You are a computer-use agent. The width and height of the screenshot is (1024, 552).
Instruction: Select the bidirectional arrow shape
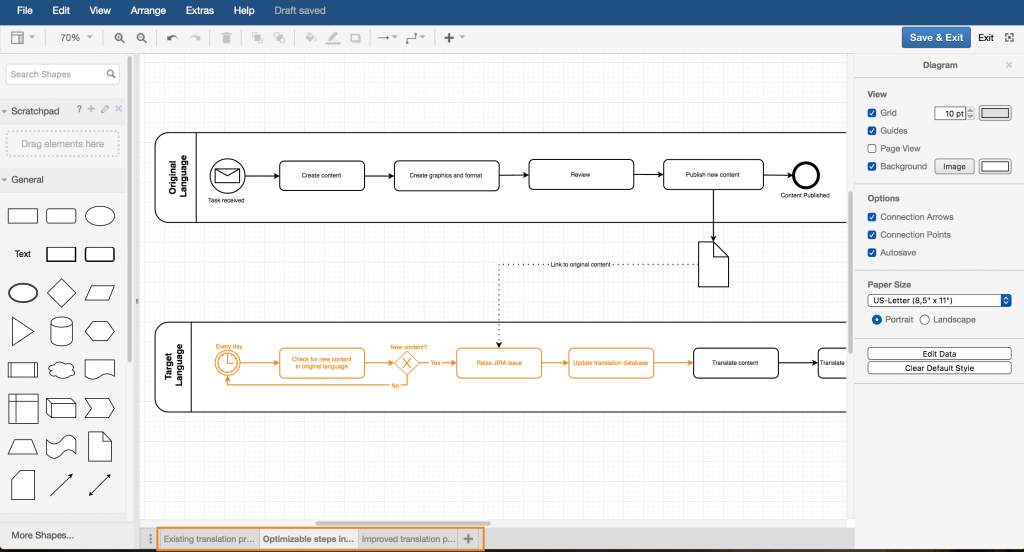click(x=100, y=485)
